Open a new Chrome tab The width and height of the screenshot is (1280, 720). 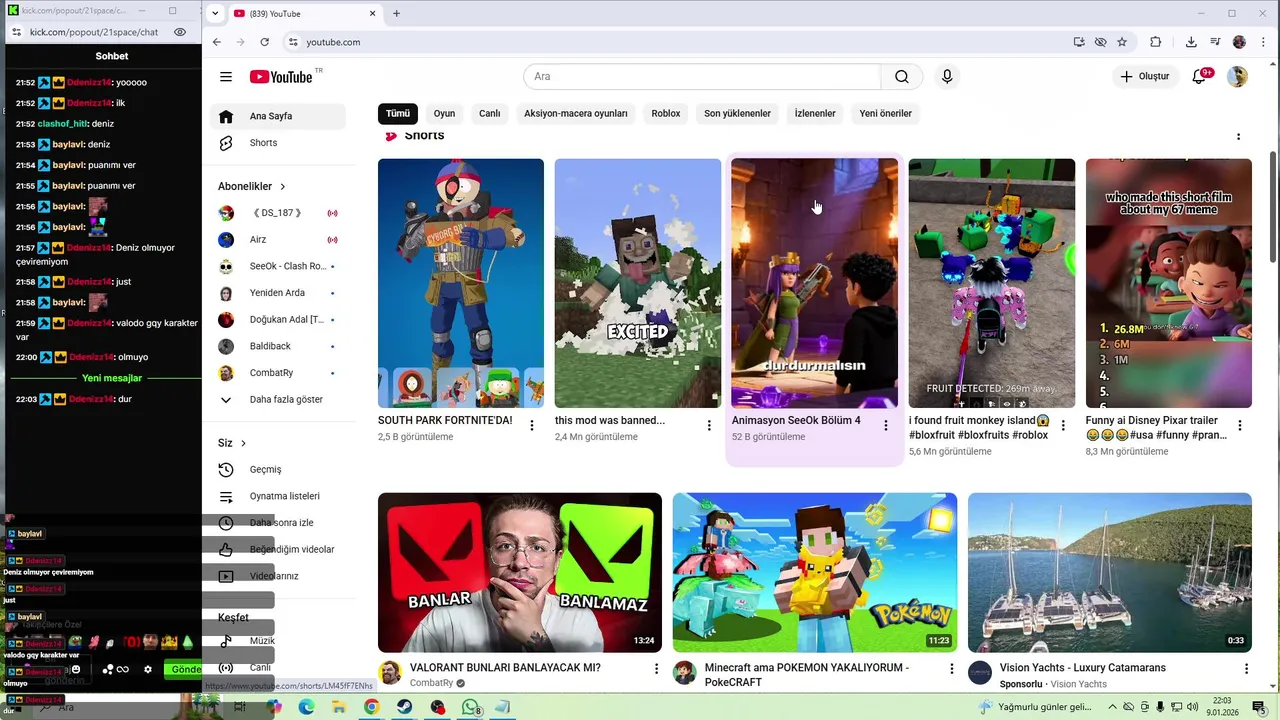pos(397,14)
